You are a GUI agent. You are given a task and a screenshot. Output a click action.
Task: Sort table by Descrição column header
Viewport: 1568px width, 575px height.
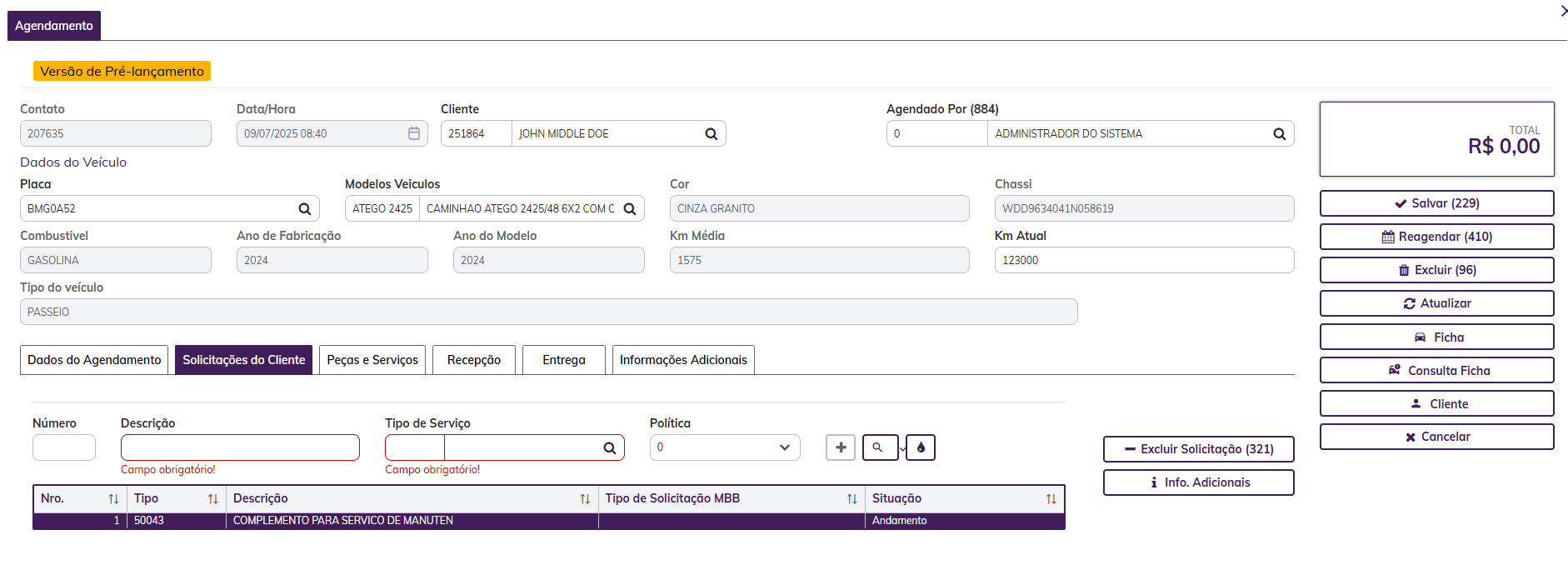tap(585, 499)
